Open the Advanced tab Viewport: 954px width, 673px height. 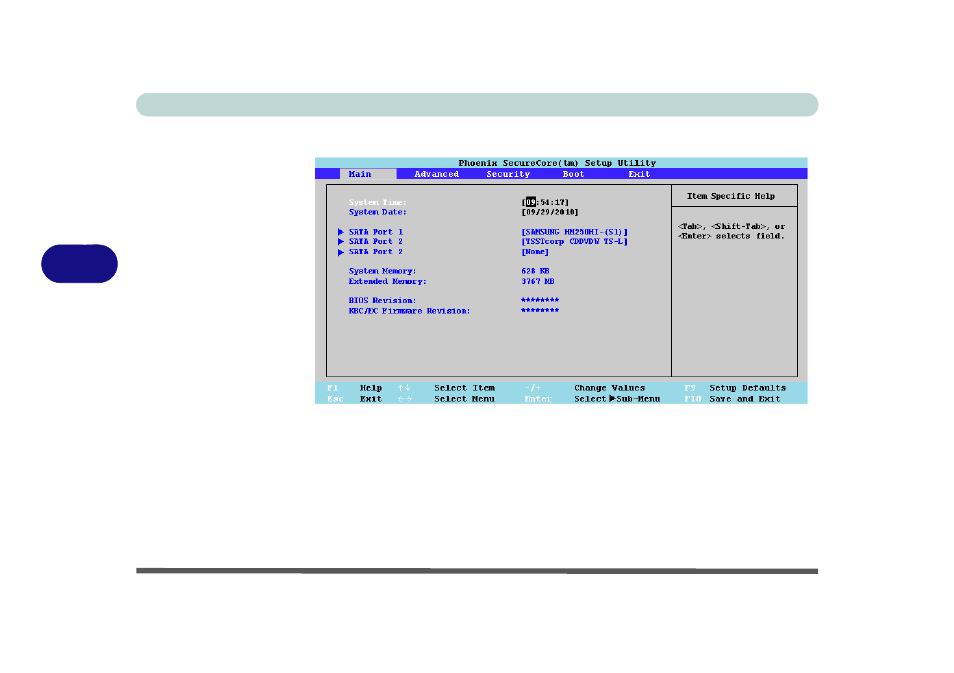[x=436, y=174]
